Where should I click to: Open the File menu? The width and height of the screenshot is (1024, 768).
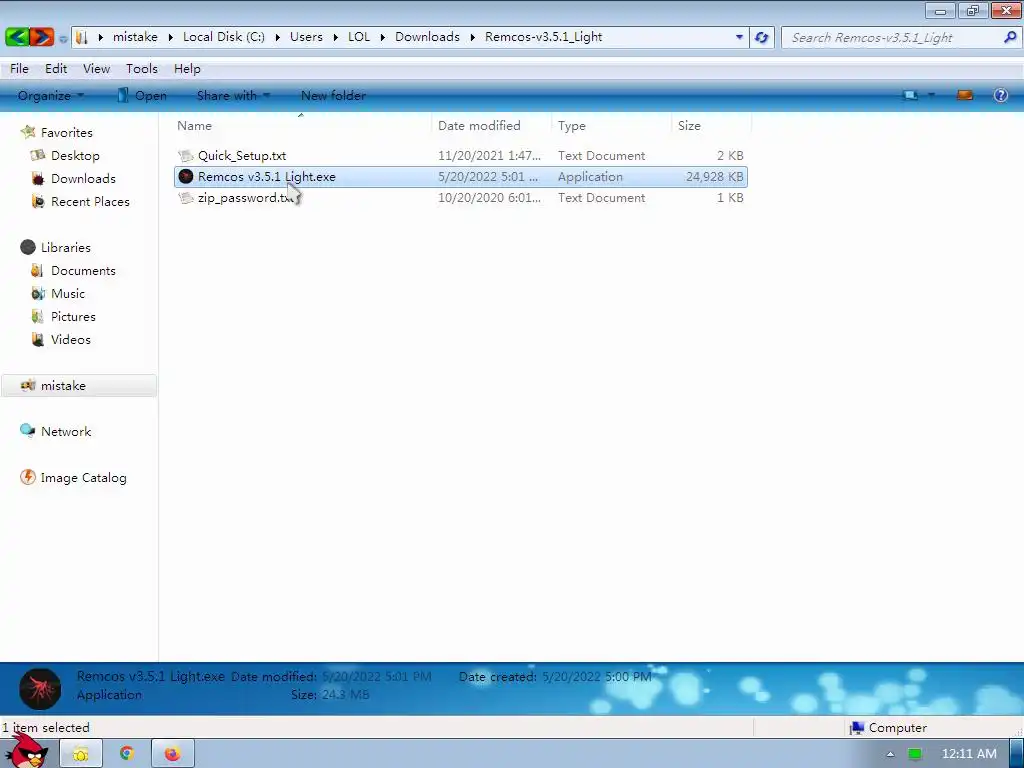pos(19,69)
